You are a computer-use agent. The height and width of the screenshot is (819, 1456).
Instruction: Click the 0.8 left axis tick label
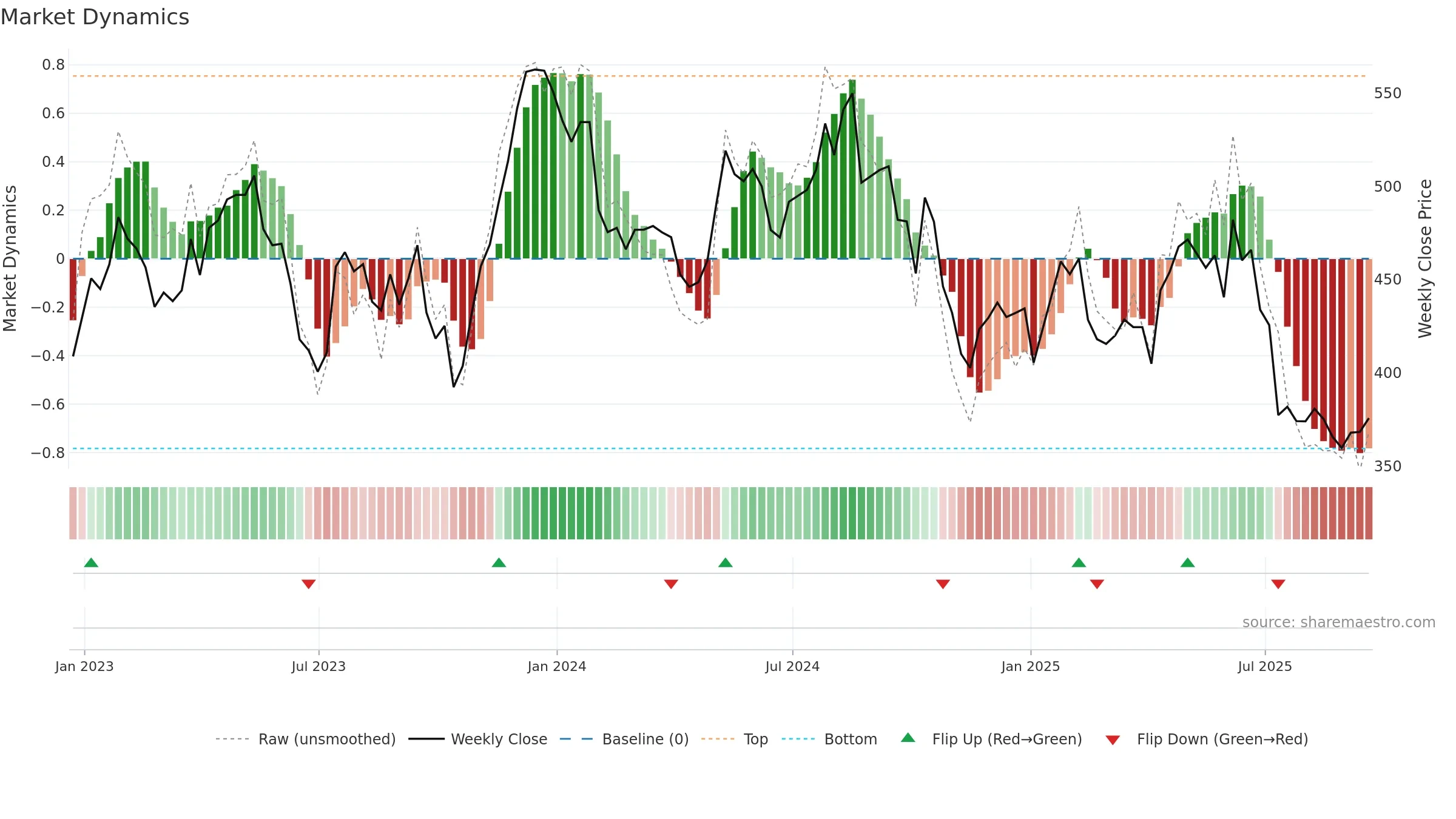(x=53, y=65)
